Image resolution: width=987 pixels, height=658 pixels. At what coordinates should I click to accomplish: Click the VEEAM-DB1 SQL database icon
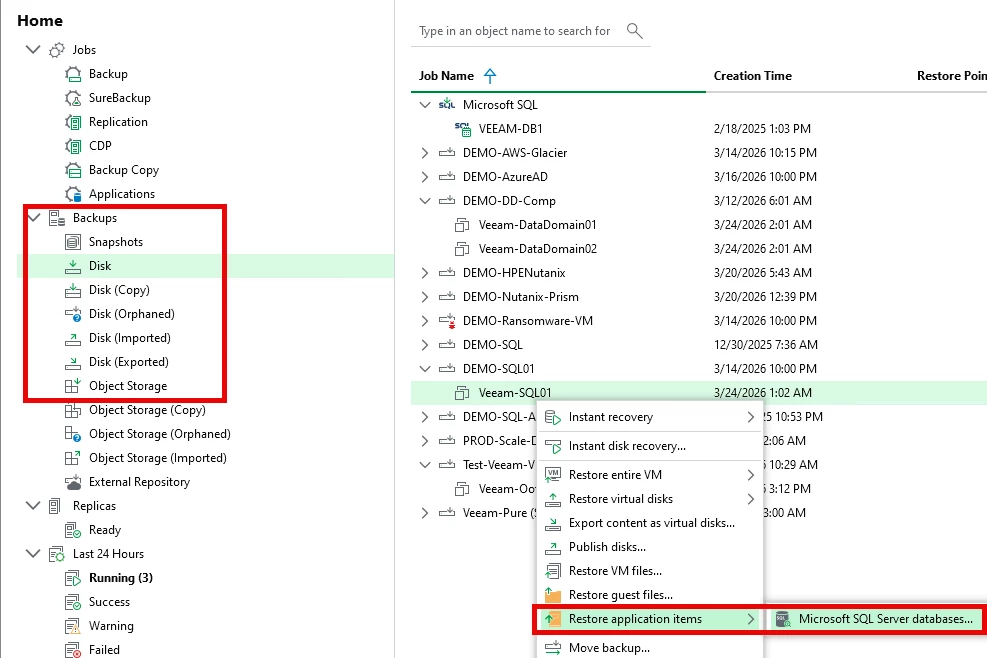[463, 129]
